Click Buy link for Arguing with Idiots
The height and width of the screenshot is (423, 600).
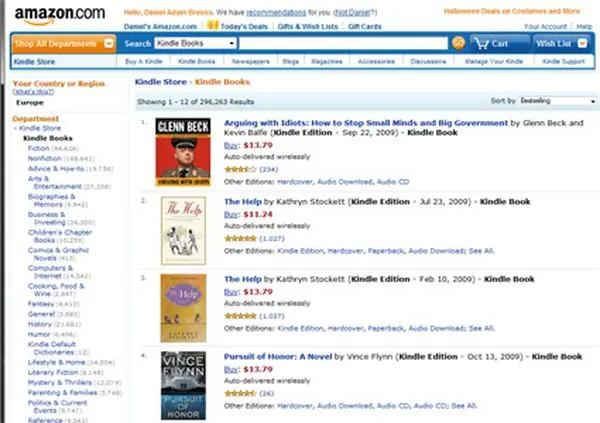pos(231,145)
